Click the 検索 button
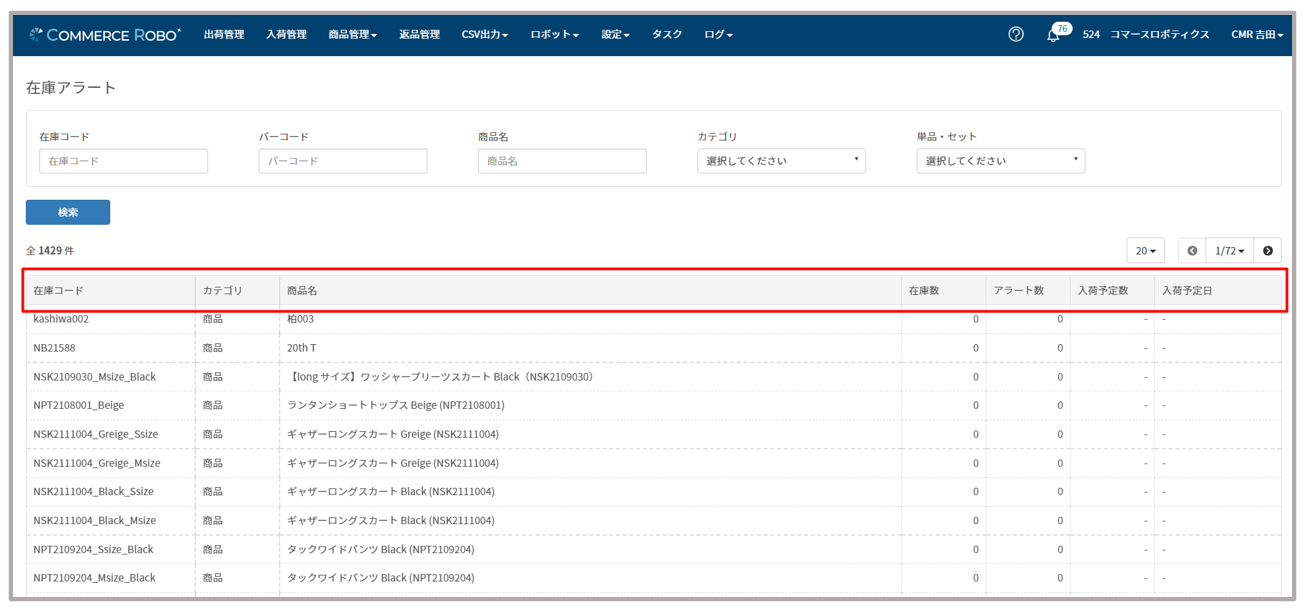Viewport: 1305px width, 610px height. click(68, 212)
